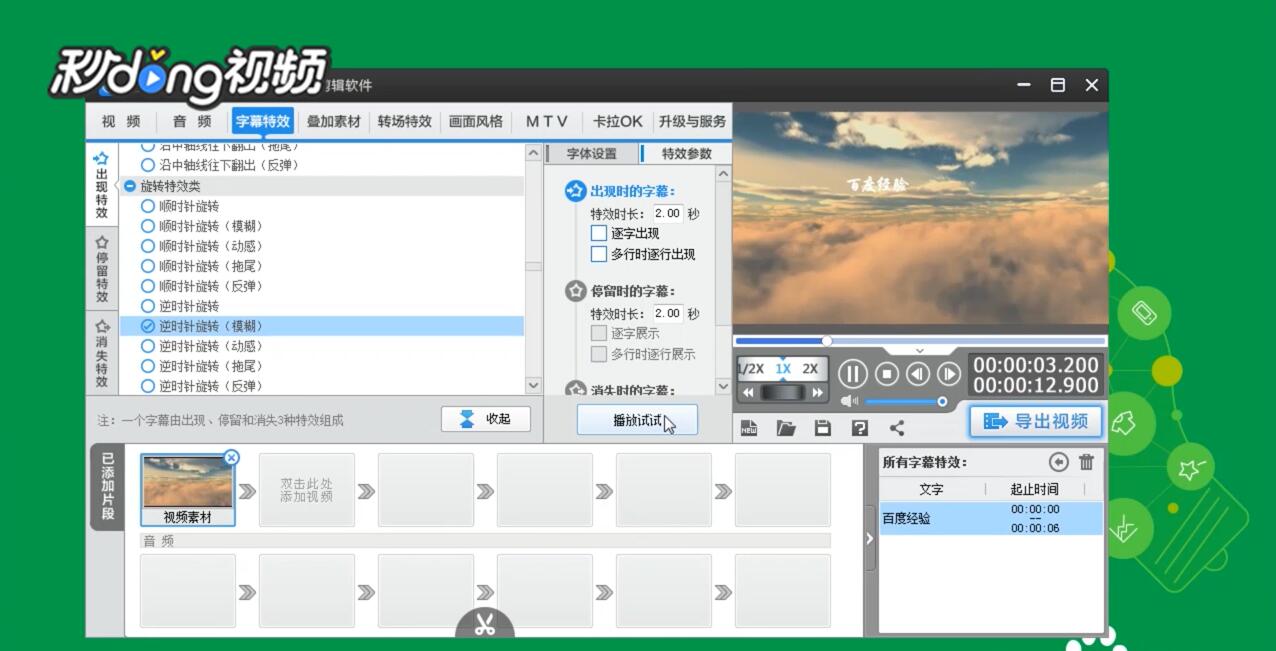Select 顺时针旋转（拖尾） effect
The height and width of the screenshot is (651, 1276).
tap(202, 266)
